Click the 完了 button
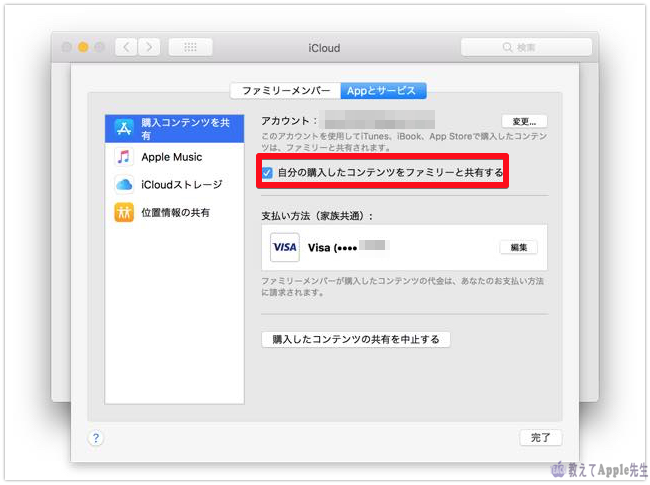The width and height of the screenshot is (650, 485). pos(541,438)
